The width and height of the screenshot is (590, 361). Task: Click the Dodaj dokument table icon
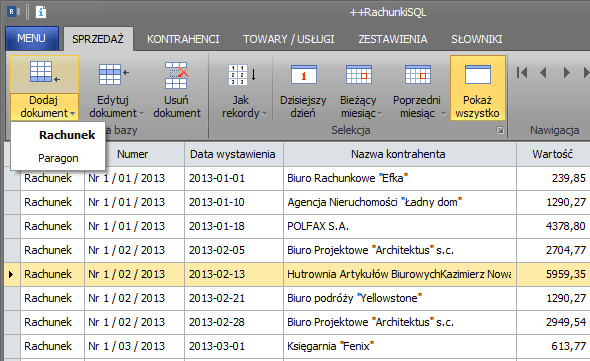(x=44, y=72)
